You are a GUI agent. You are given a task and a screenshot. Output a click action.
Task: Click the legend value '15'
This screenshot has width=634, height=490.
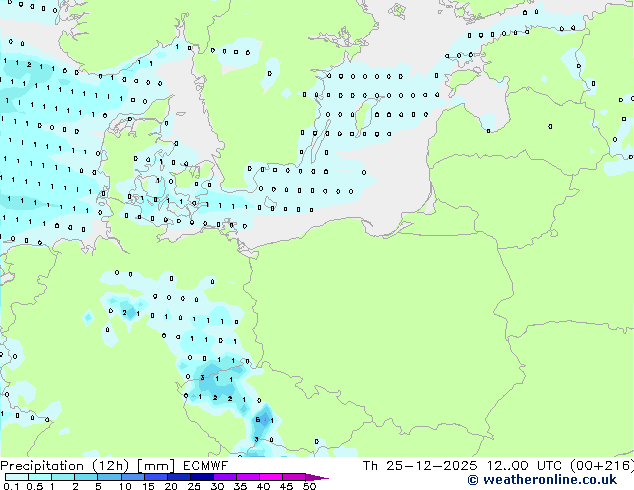(148, 486)
